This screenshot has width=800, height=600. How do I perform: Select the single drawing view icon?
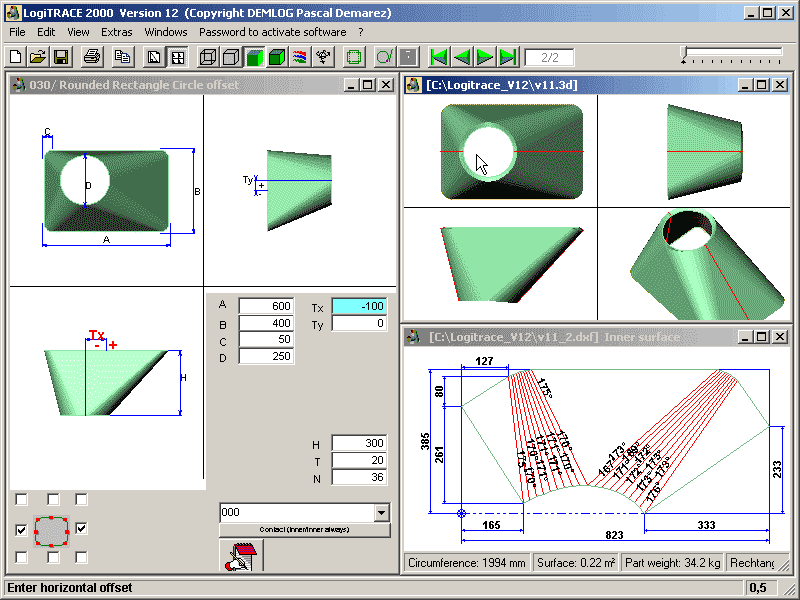tap(154, 57)
